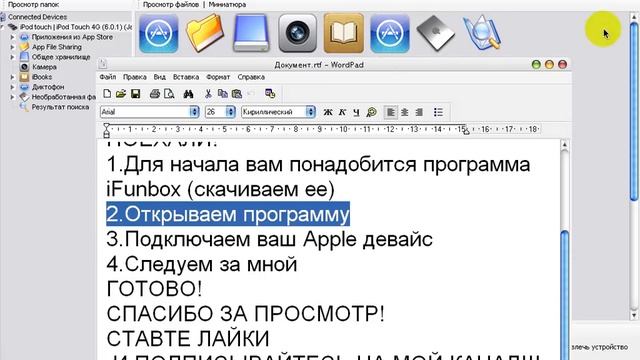Copy the selected text in WordPad
This screenshot has width=640, height=360.
[222, 94]
